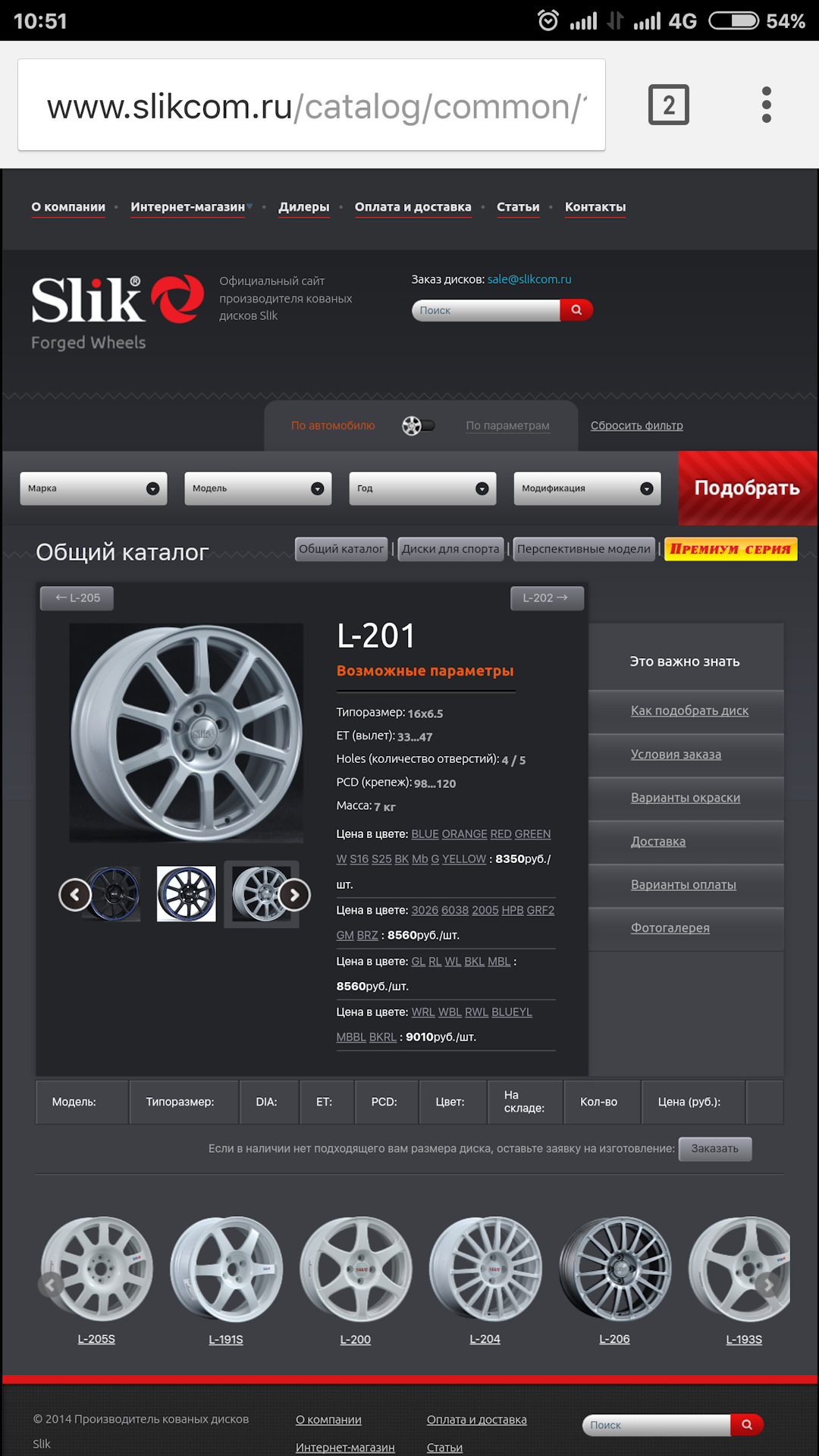Expand the Модификация dropdown
819x1456 pixels.
[x=587, y=488]
